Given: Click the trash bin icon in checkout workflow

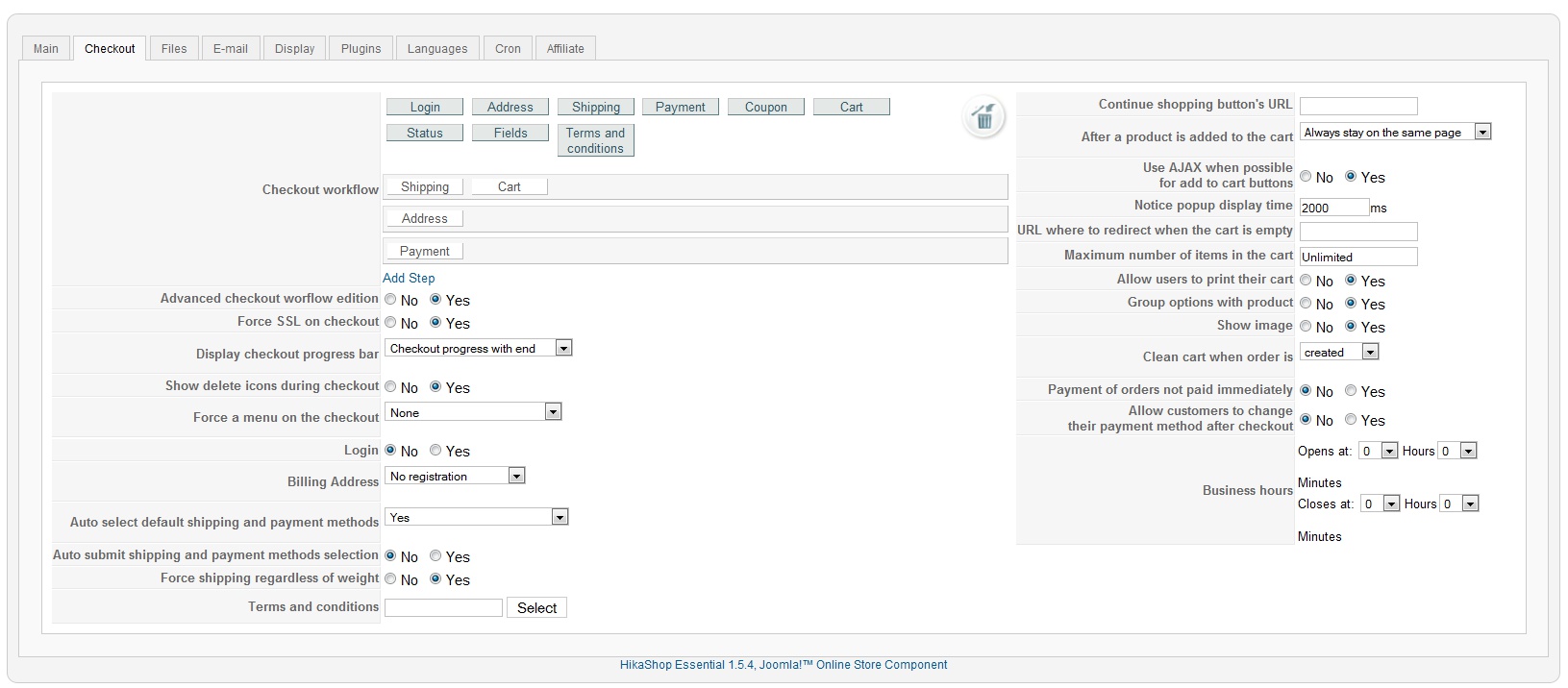Looking at the screenshot, I should click(x=983, y=117).
